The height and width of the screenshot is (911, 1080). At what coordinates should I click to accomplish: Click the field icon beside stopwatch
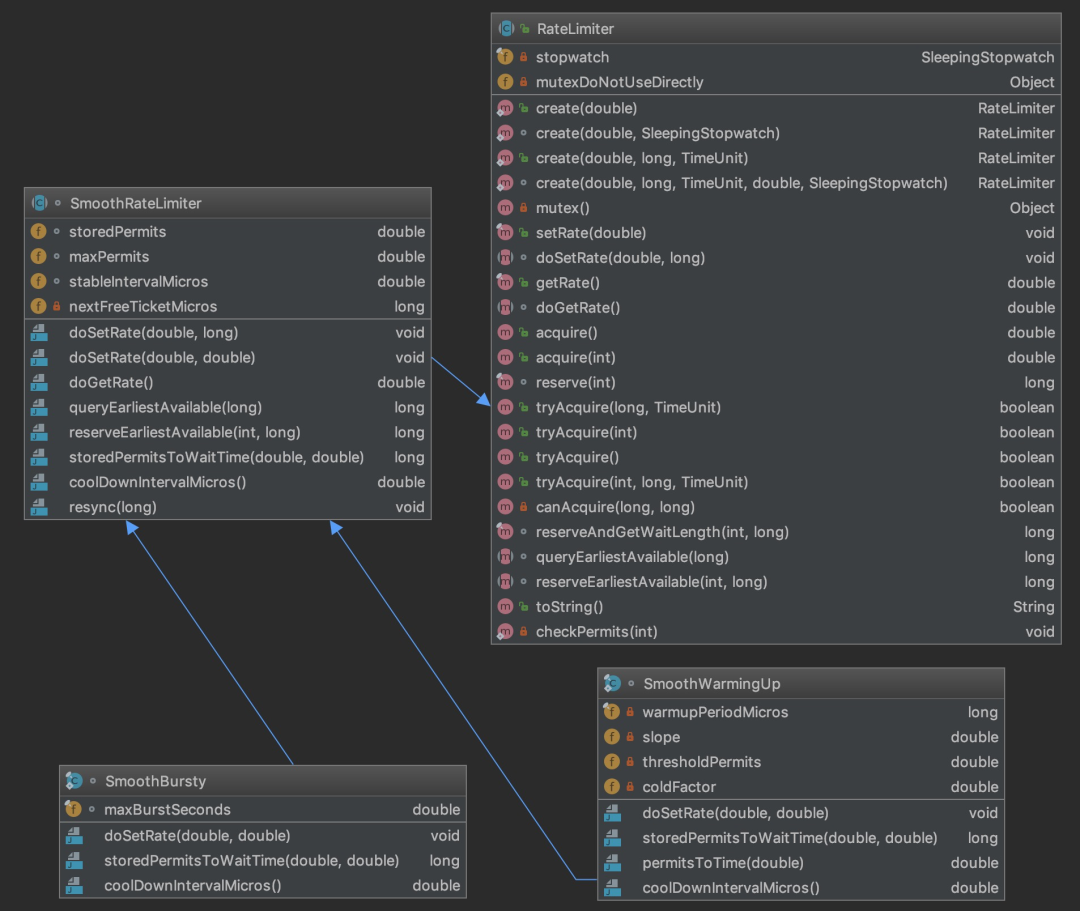505,57
